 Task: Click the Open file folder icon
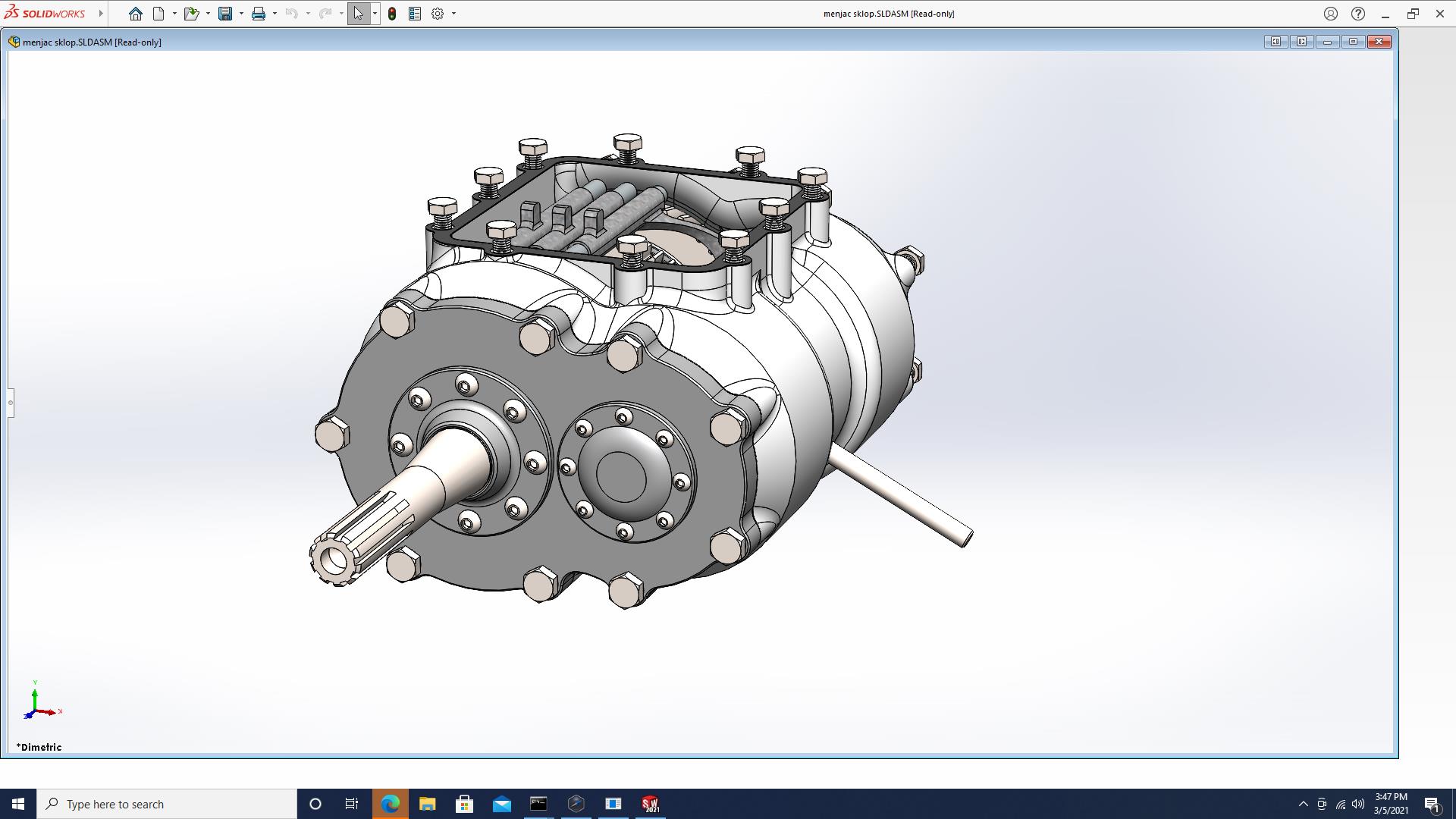point(191,14)
